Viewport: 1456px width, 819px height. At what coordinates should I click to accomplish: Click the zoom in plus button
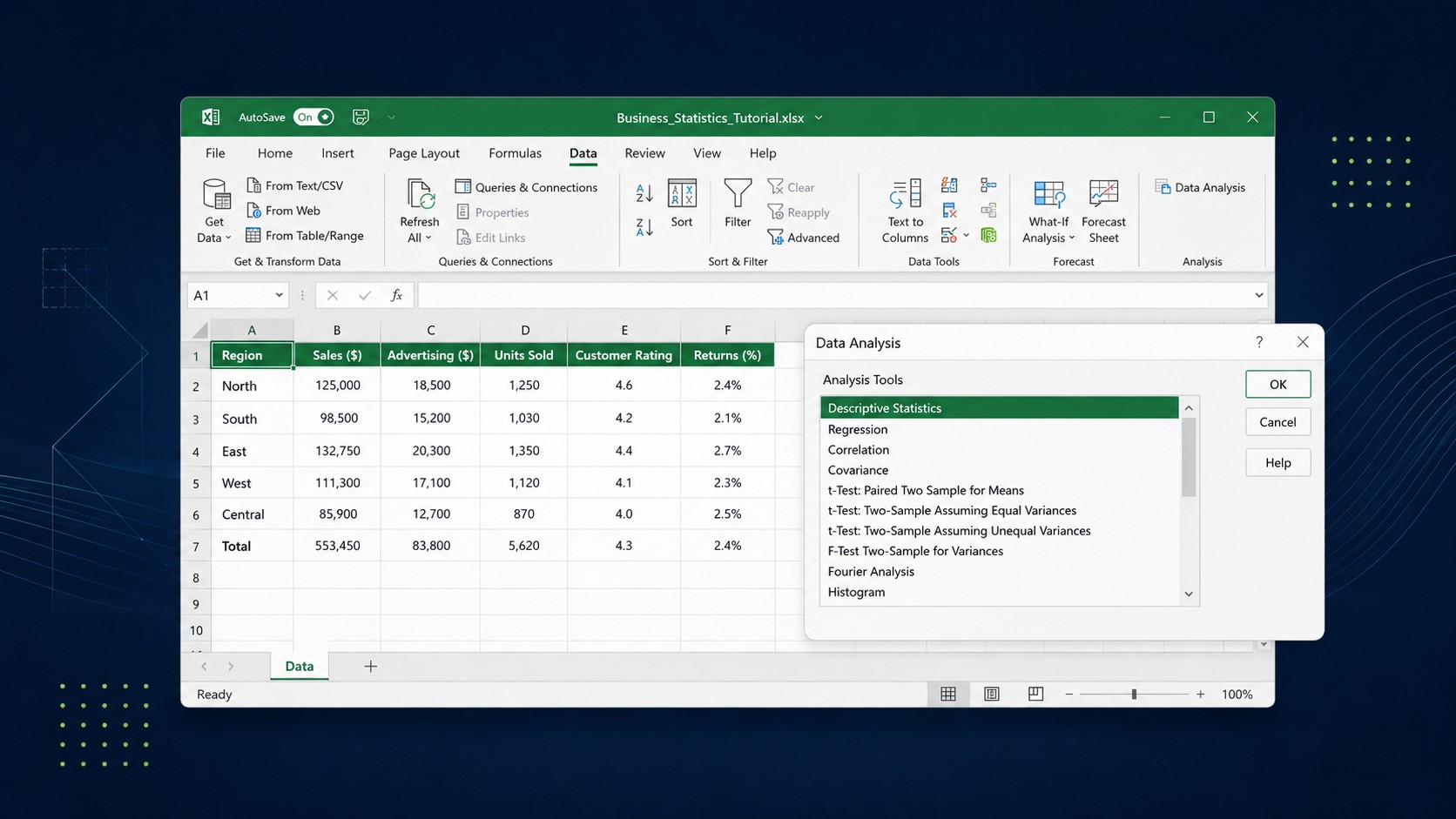[x=1200, y=694]
